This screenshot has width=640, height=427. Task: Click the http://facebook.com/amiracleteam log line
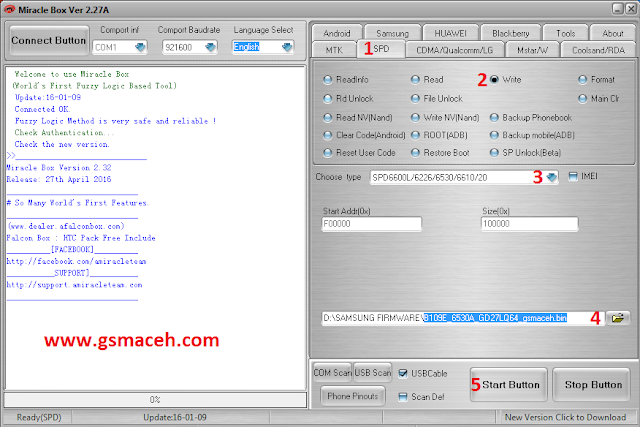point(76,261)
